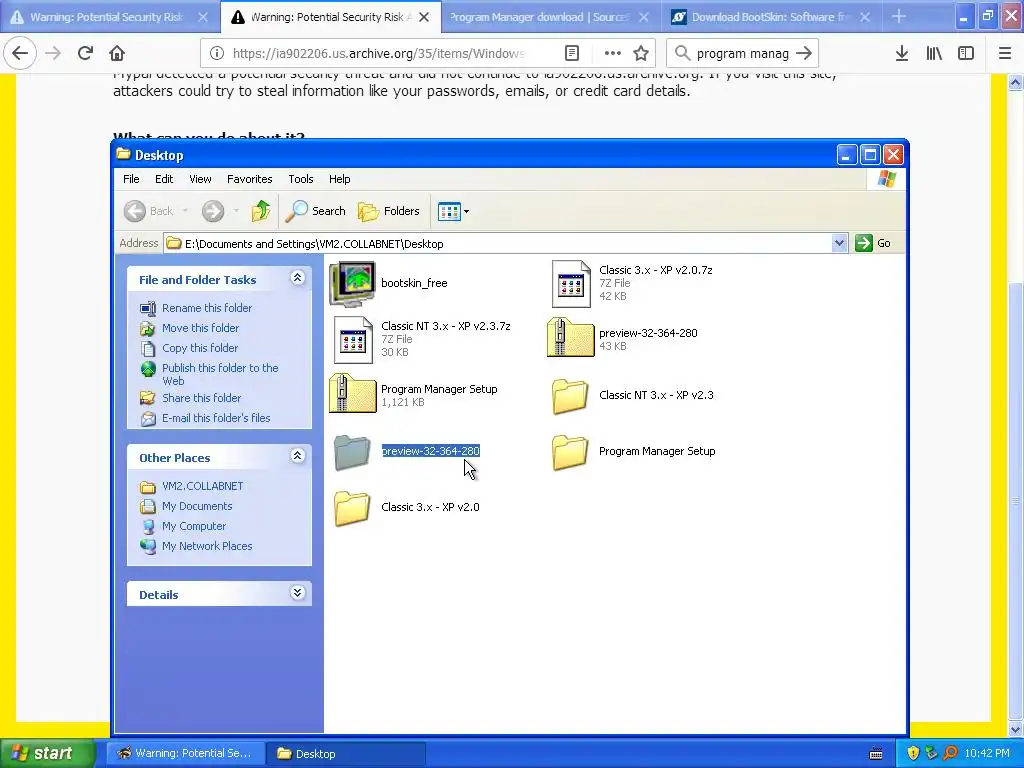This screenshot has height=768, width=1024.
Task: Click the Explorer Forward arrow button
Action: tap(213, 211)
